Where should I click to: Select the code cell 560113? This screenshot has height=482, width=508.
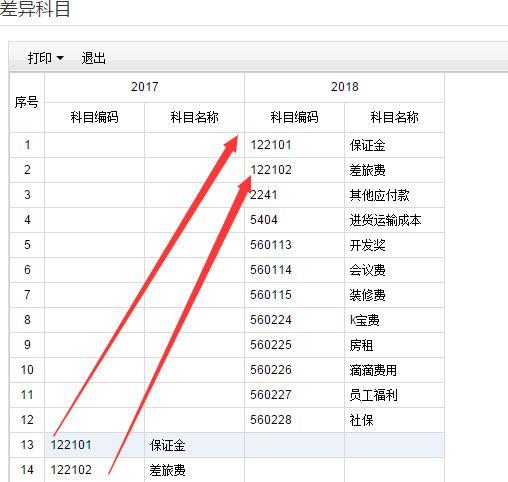[x=294, y=245]
